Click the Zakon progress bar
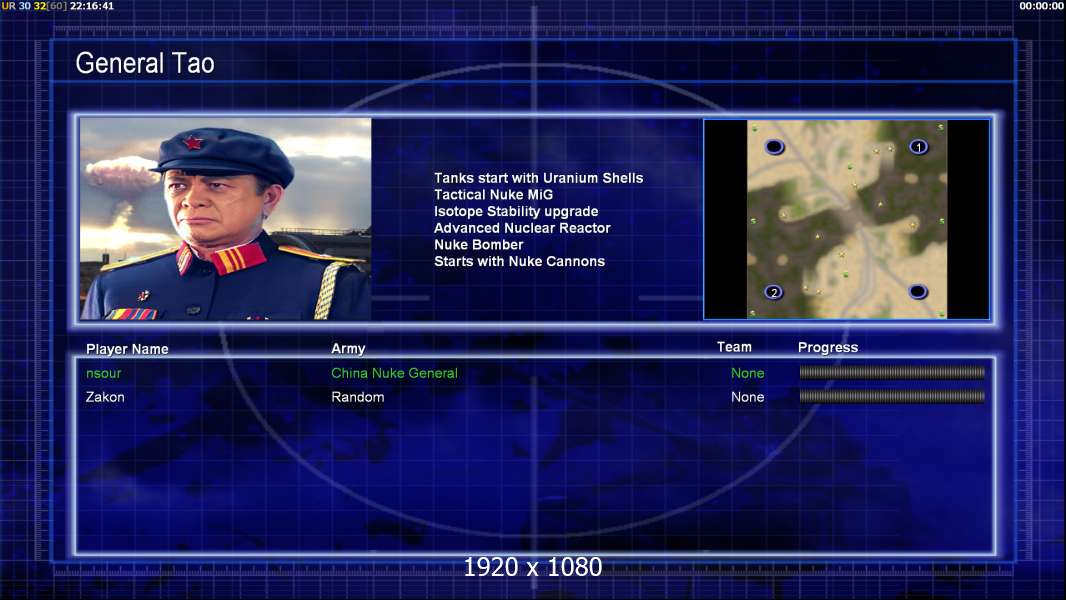The image size is (1066, 600). pyautogui.click(x=892, y=396)
